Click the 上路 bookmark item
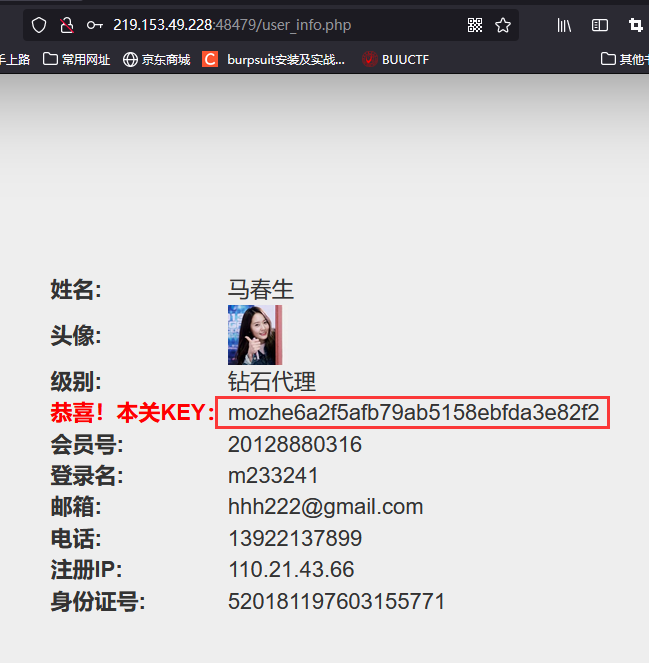Screen dimensions: 649x663 point(15,59)
